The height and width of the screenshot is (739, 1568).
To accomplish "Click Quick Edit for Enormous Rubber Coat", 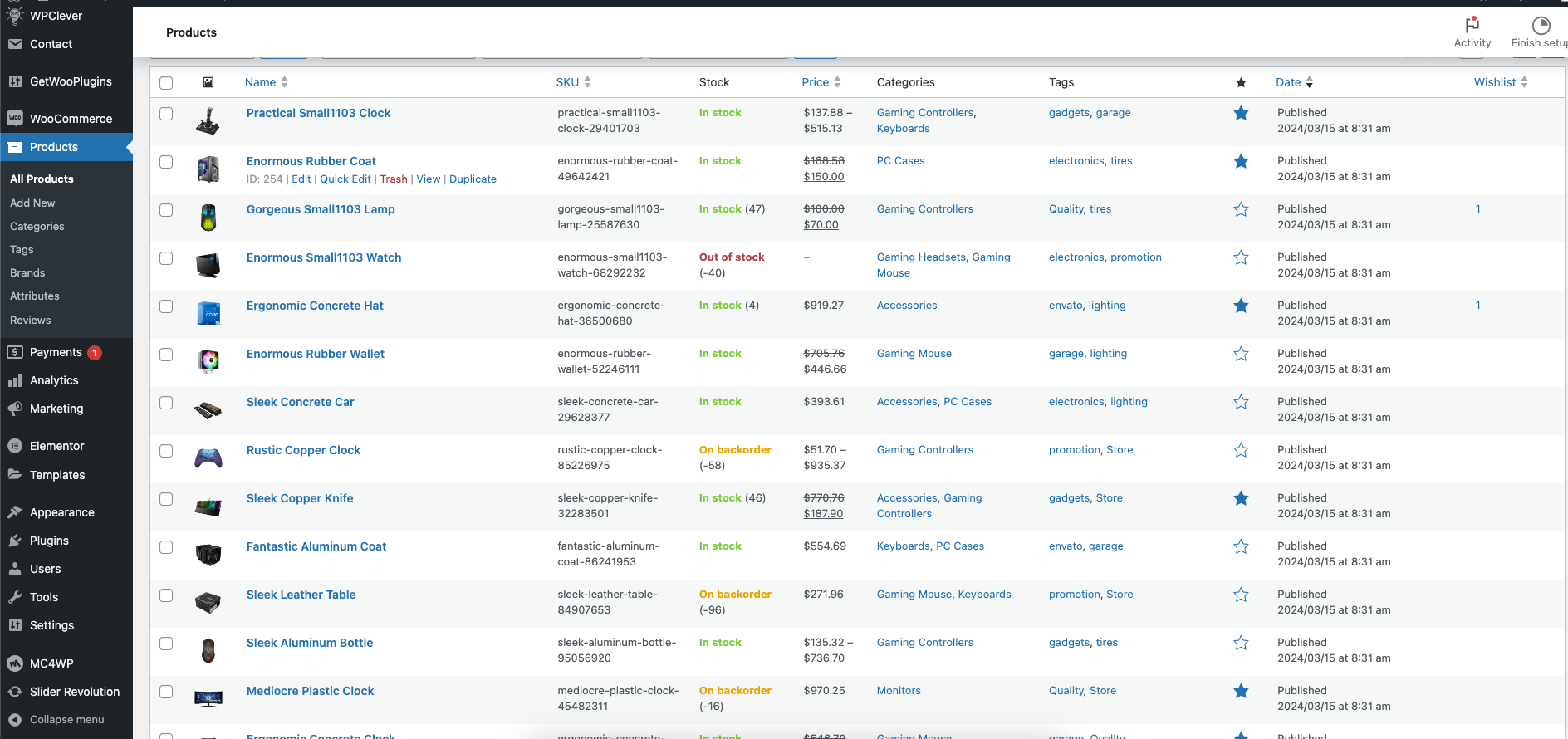I will click(x=345, y=179).
